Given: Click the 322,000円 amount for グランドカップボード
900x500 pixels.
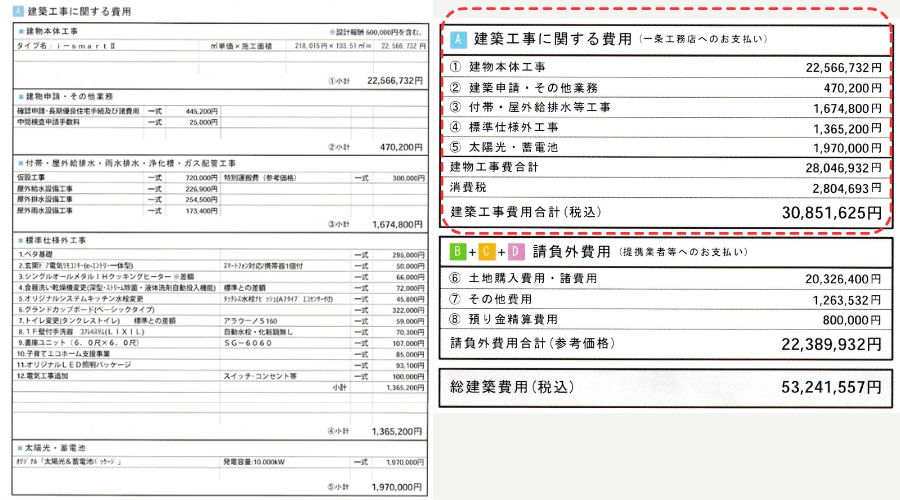Looking at the screenshot, I should tap(409, 310).
